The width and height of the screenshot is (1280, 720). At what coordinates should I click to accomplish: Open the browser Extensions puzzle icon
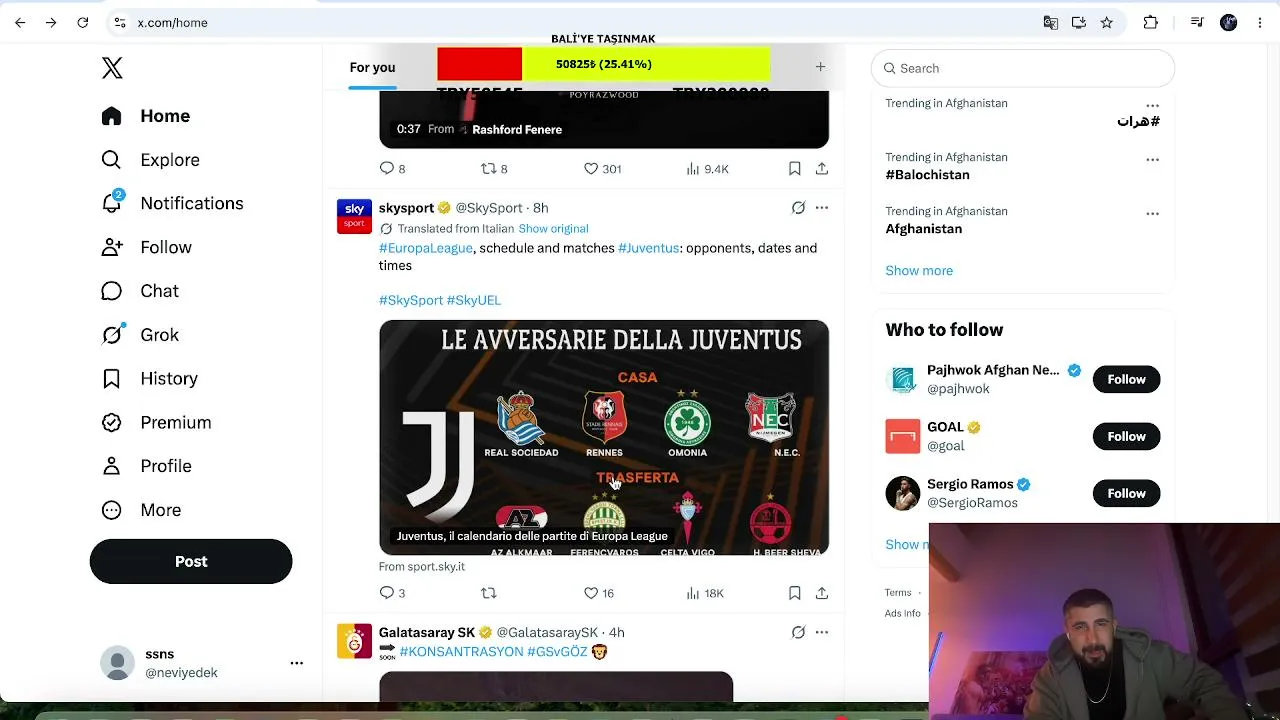coord(1151,22)
